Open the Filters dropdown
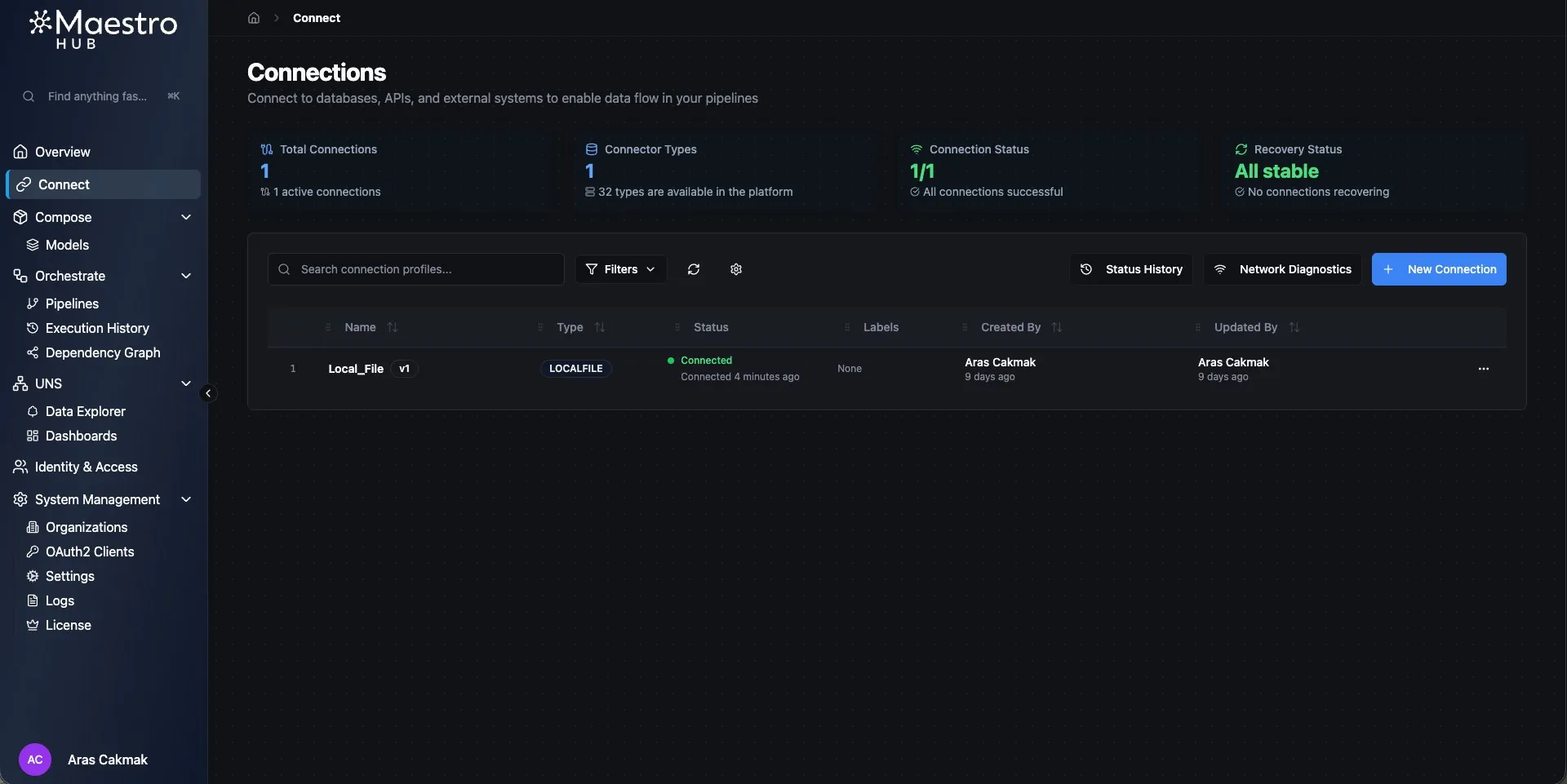 pos(621,269)
